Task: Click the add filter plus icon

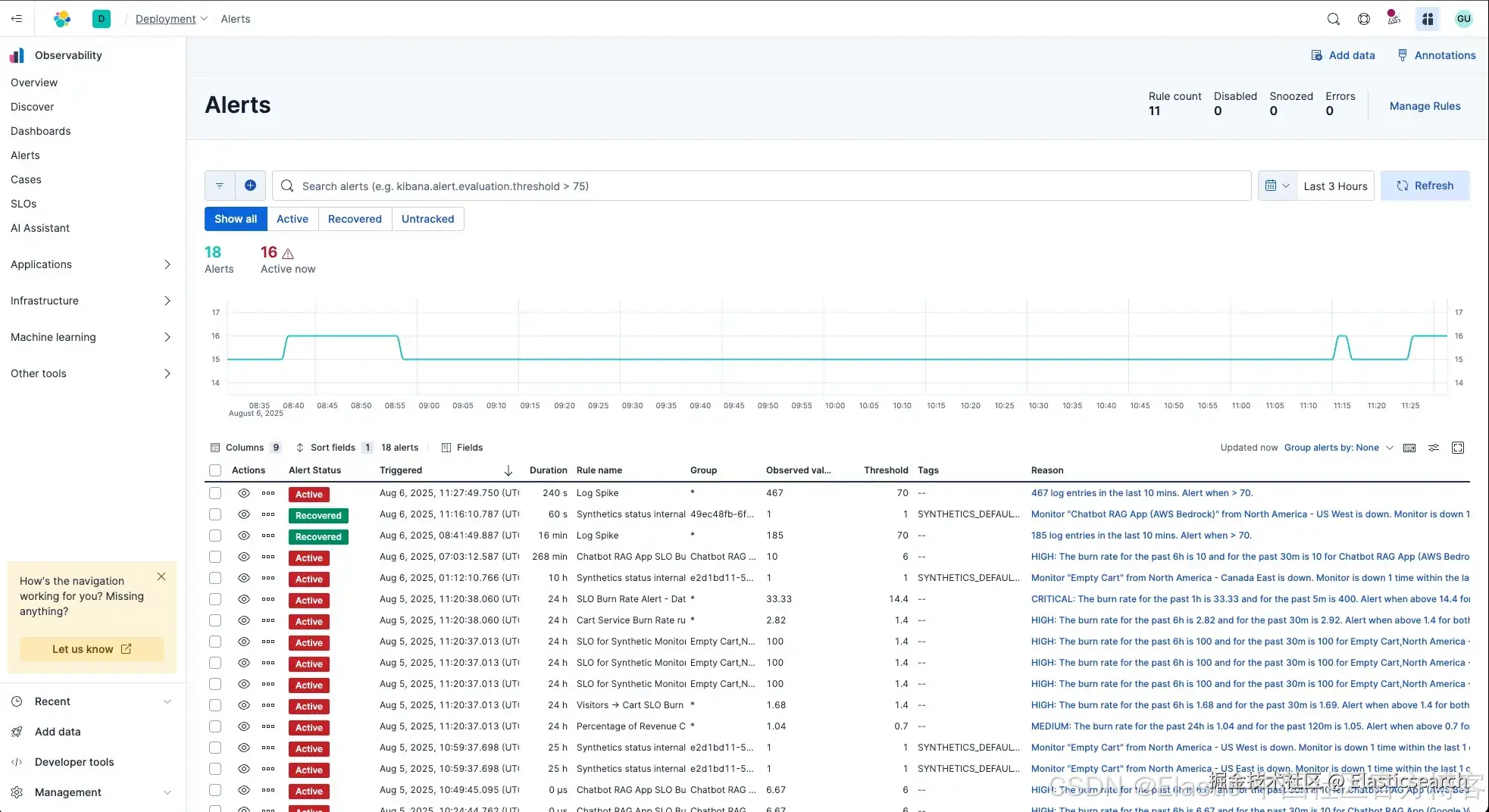Action: tap(250, 186)
